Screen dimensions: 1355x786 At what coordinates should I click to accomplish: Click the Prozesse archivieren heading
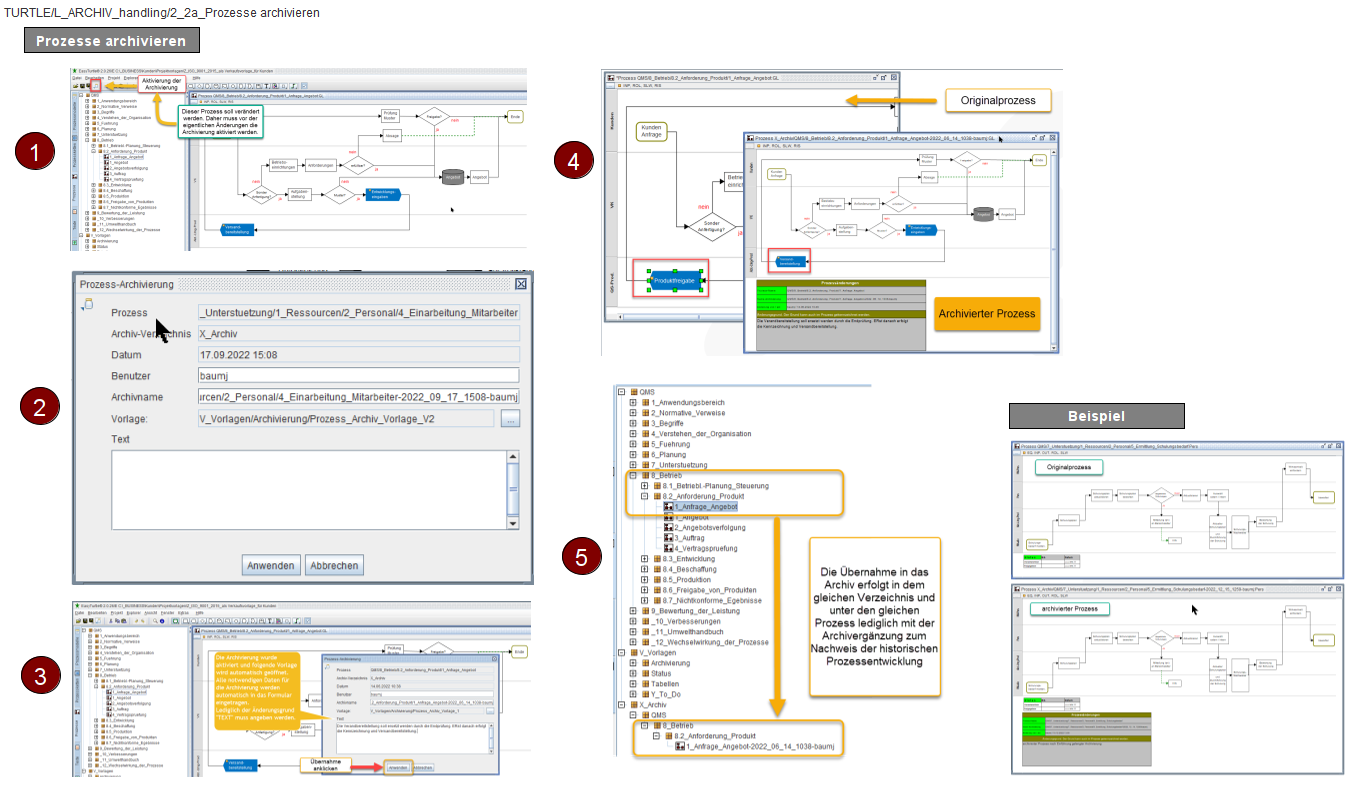tap(112, 41)
